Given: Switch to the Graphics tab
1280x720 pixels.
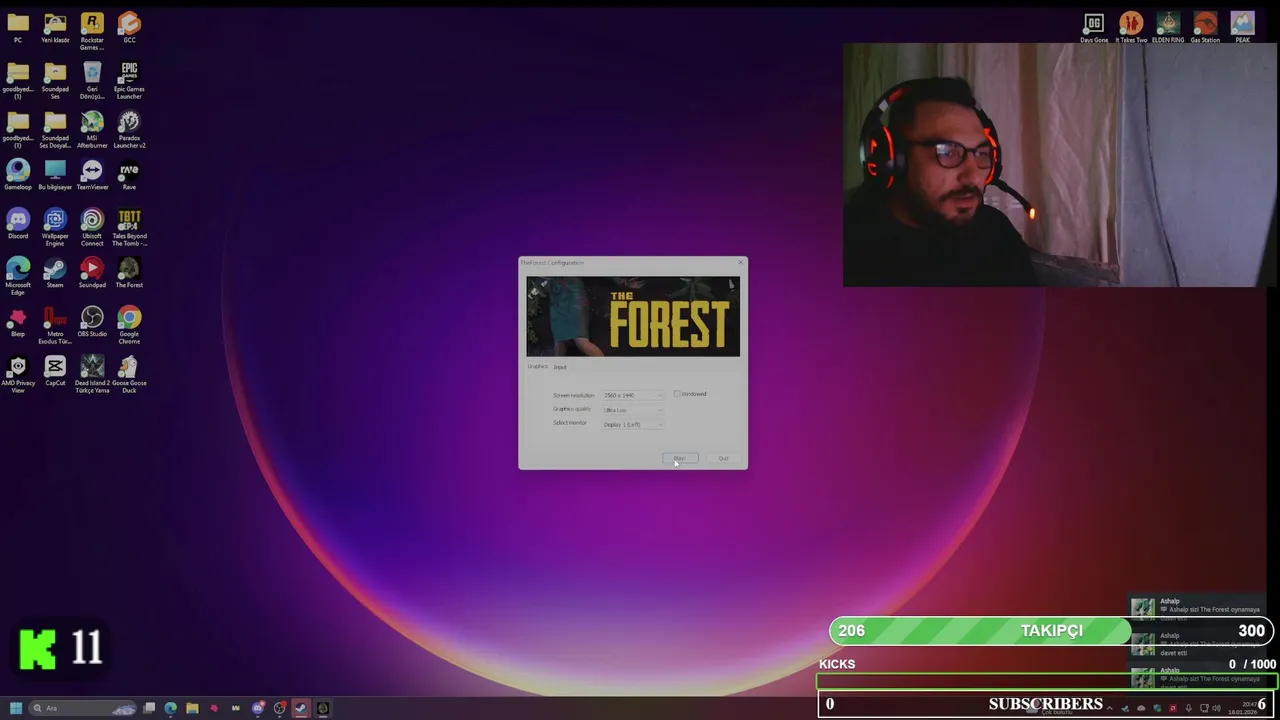Looking at the screenshot, I should point(538,366).
